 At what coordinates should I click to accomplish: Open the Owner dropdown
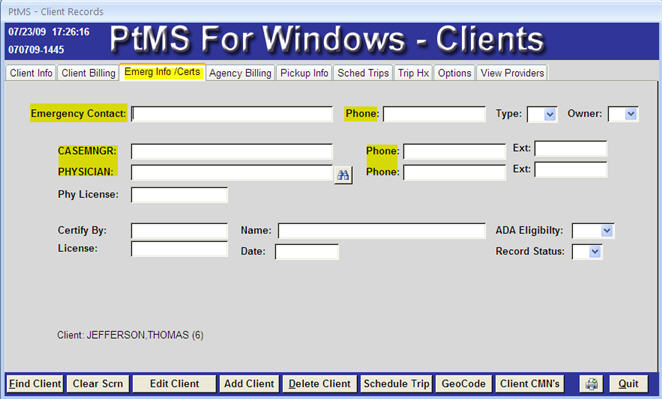[631, 114]
